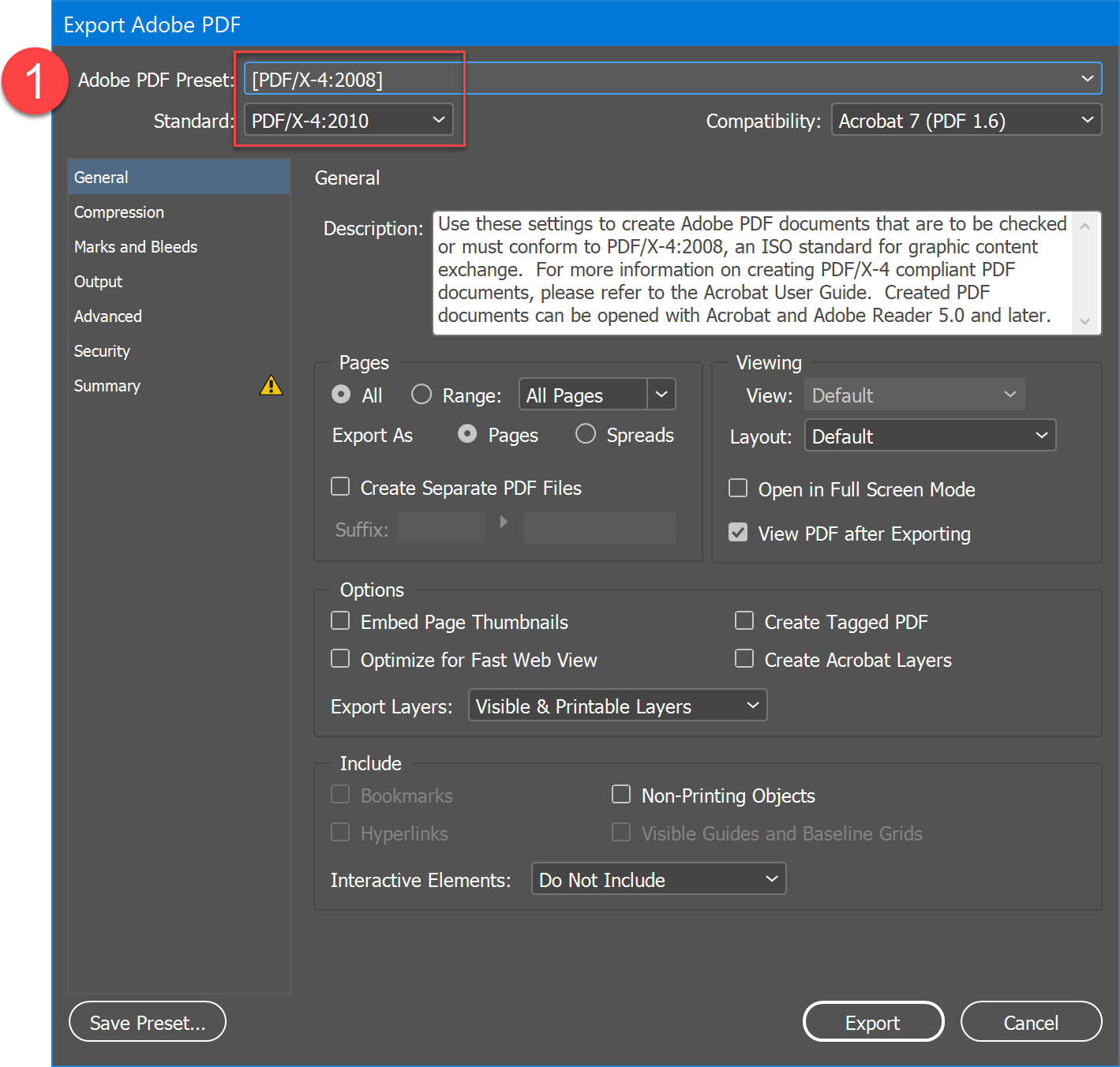Enable Open in Full Screen Mode
Image resolution: width=1120 pixels, height=1067 pixels.
tap(737, 488)
